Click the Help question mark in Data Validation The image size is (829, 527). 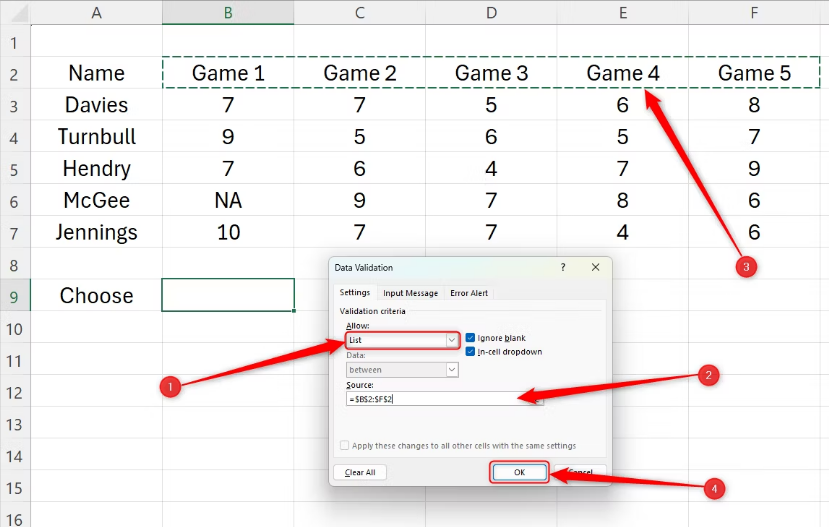pos(563,267)
